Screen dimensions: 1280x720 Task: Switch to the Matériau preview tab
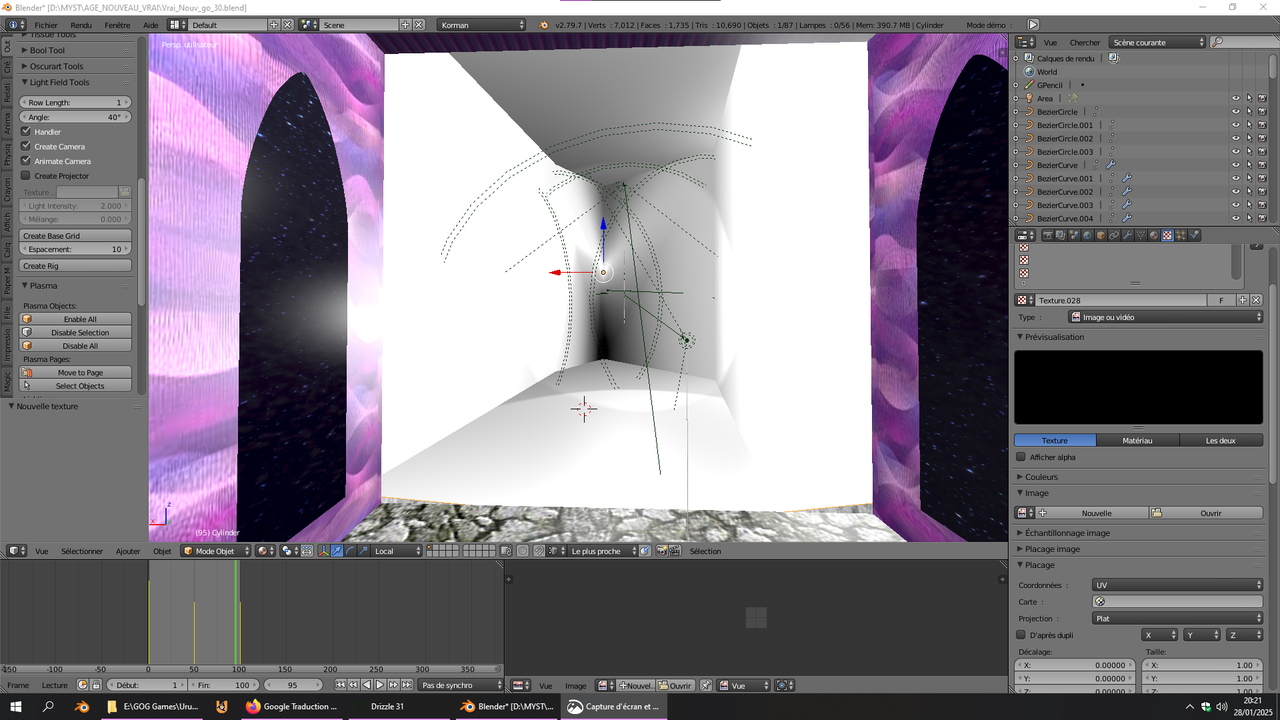[1138, 440]
